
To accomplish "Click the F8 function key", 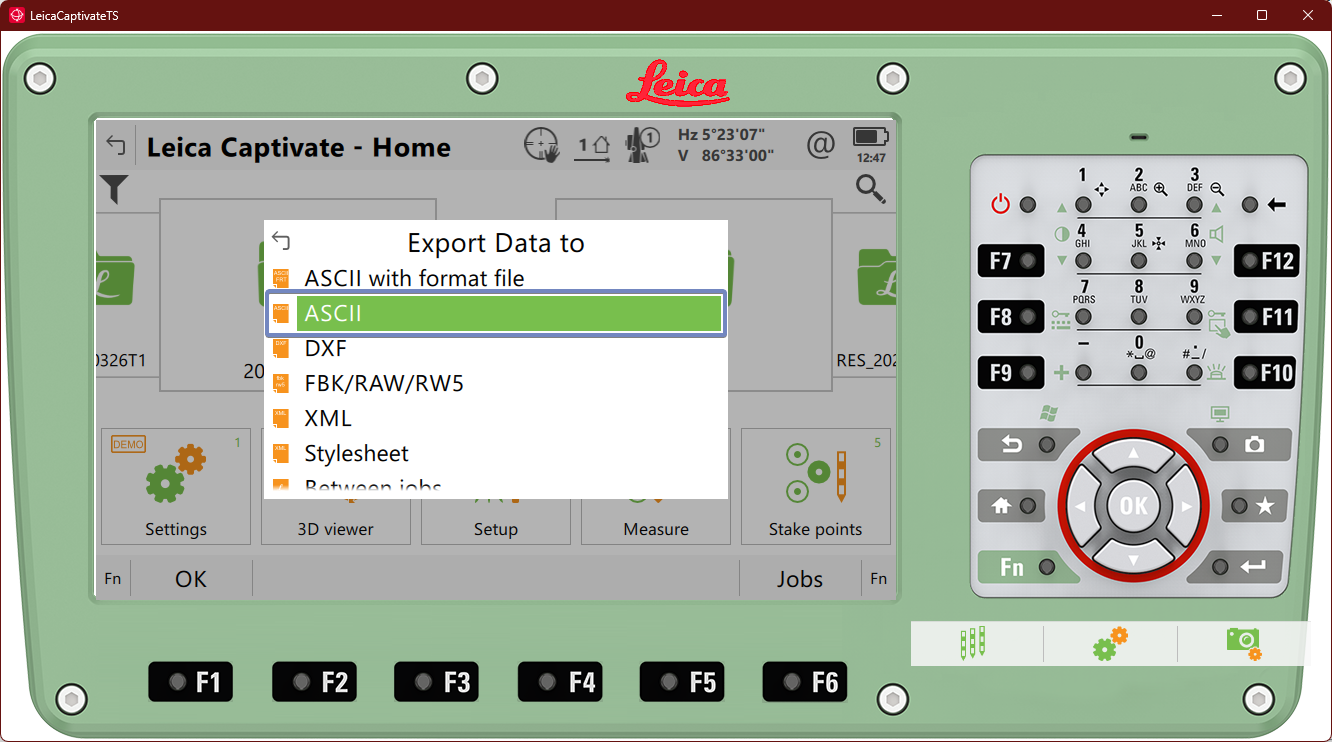I will coord(1011,317).
